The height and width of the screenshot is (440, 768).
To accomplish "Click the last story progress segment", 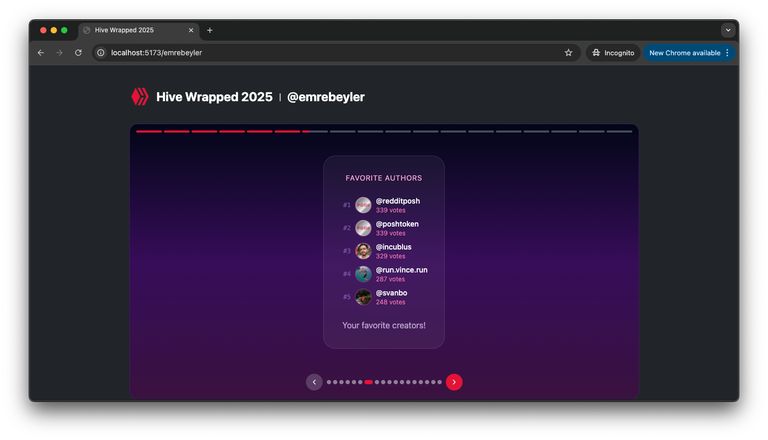I will pos(620,131).
